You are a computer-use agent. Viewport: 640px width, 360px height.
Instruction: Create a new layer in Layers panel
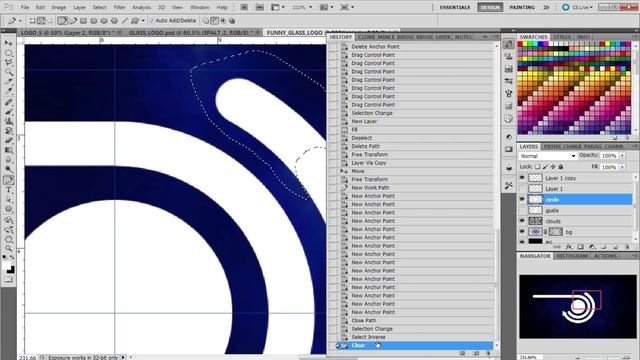616,247
